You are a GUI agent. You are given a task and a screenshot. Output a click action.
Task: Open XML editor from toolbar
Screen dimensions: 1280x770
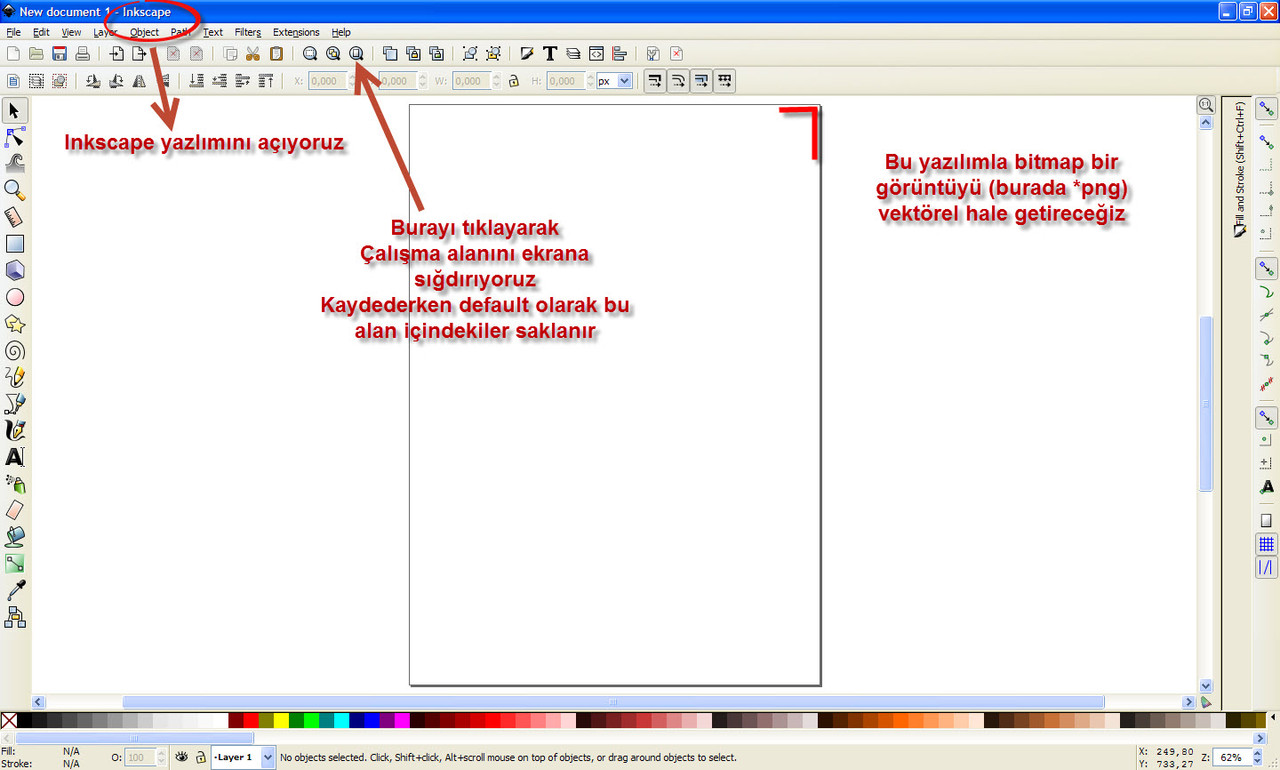pyautogui.click(x=597, y=54)
